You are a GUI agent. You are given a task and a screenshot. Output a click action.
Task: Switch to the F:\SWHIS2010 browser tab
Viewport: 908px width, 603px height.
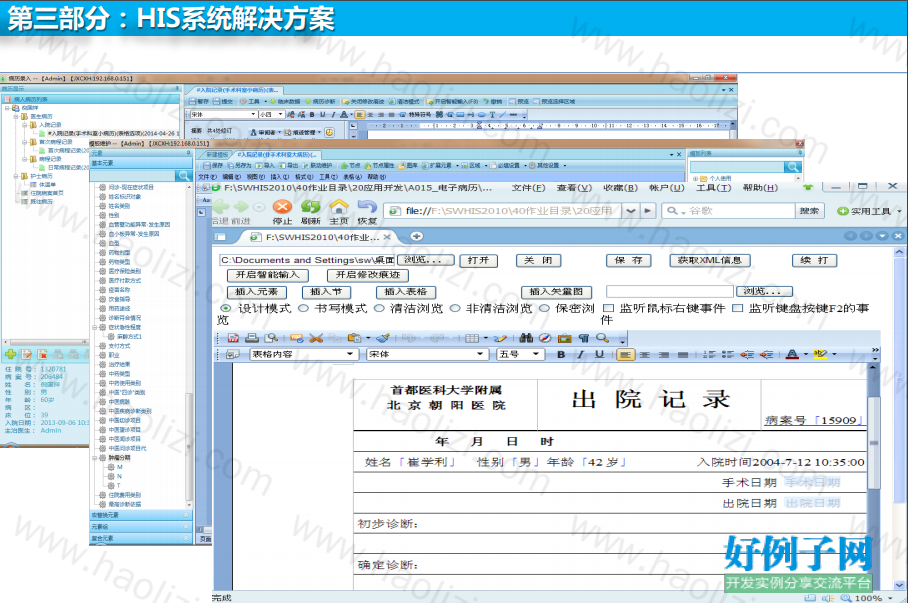click(316, 237)
